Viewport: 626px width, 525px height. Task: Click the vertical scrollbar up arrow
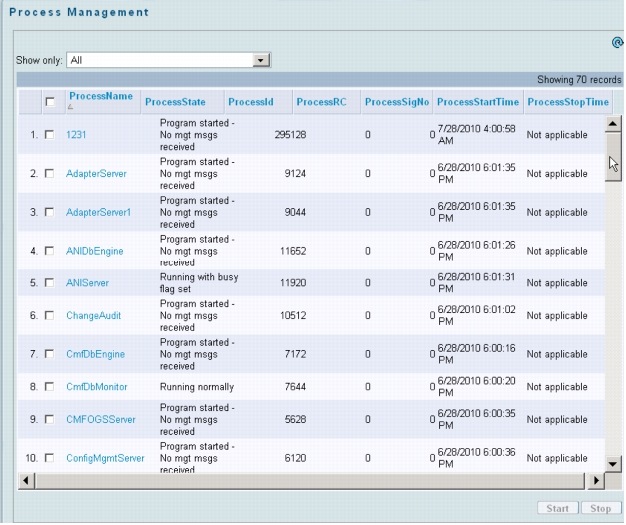point(612,124)
